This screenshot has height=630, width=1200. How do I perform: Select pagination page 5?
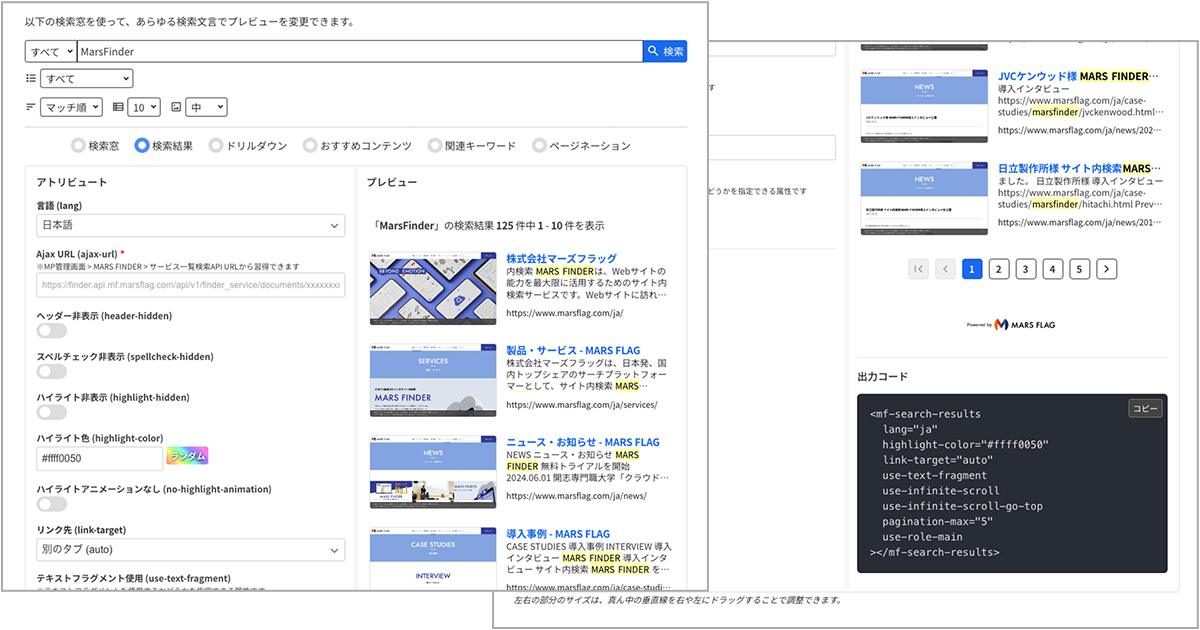(x=1080, y=268)
